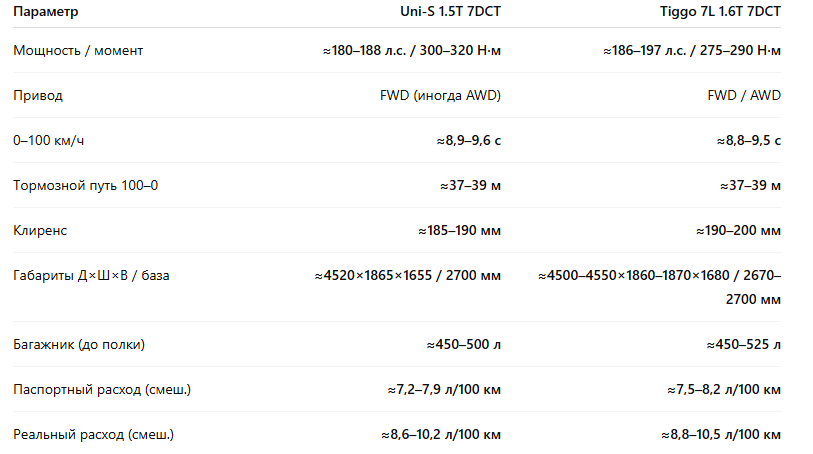Screen dimensions: 813x454
Task: Select the Tiggo 7L 1.6T 7DCT column header
Action: (x=720, y=11)
